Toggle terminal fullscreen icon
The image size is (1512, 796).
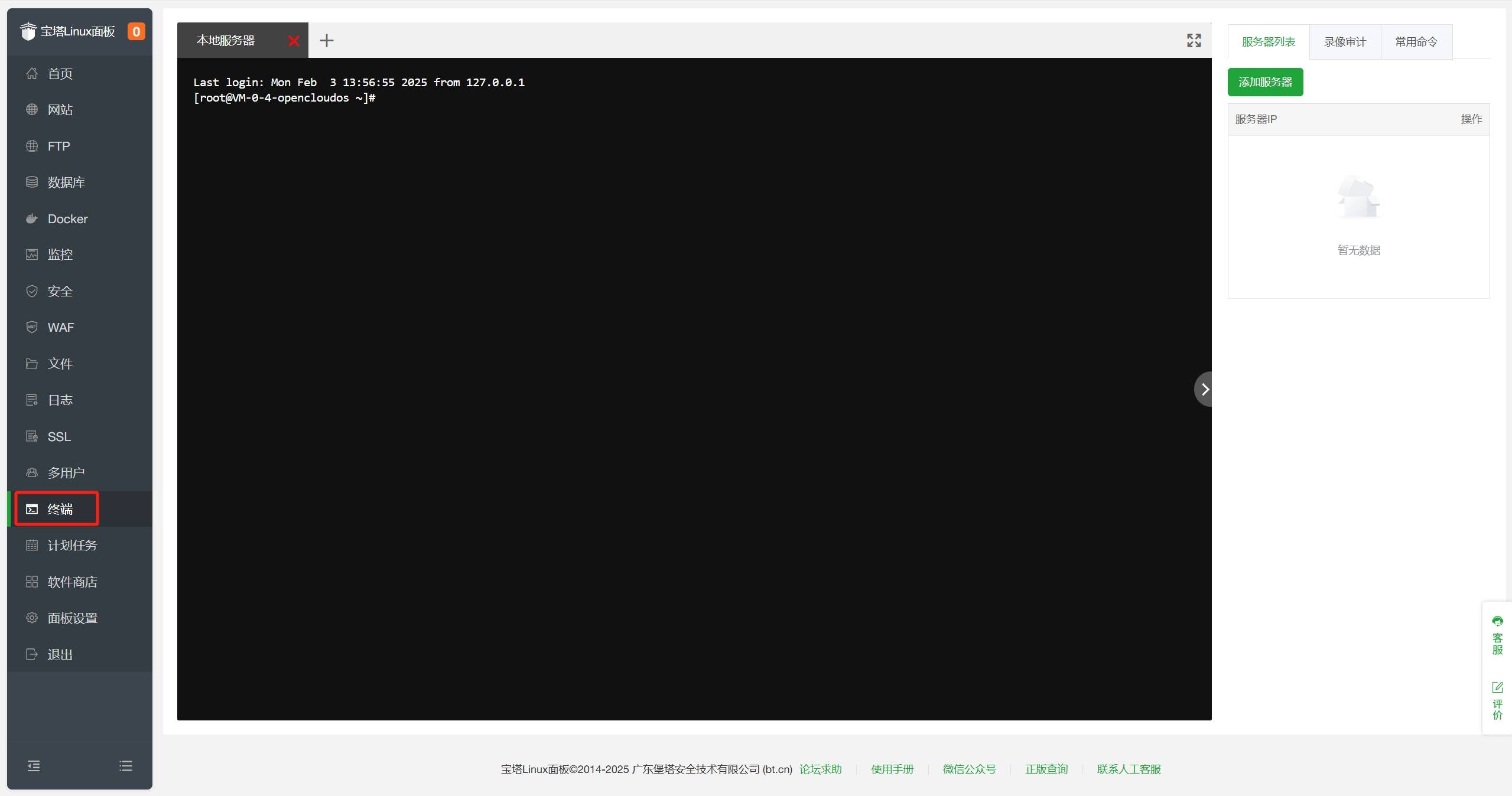[x=1194, y=40]
